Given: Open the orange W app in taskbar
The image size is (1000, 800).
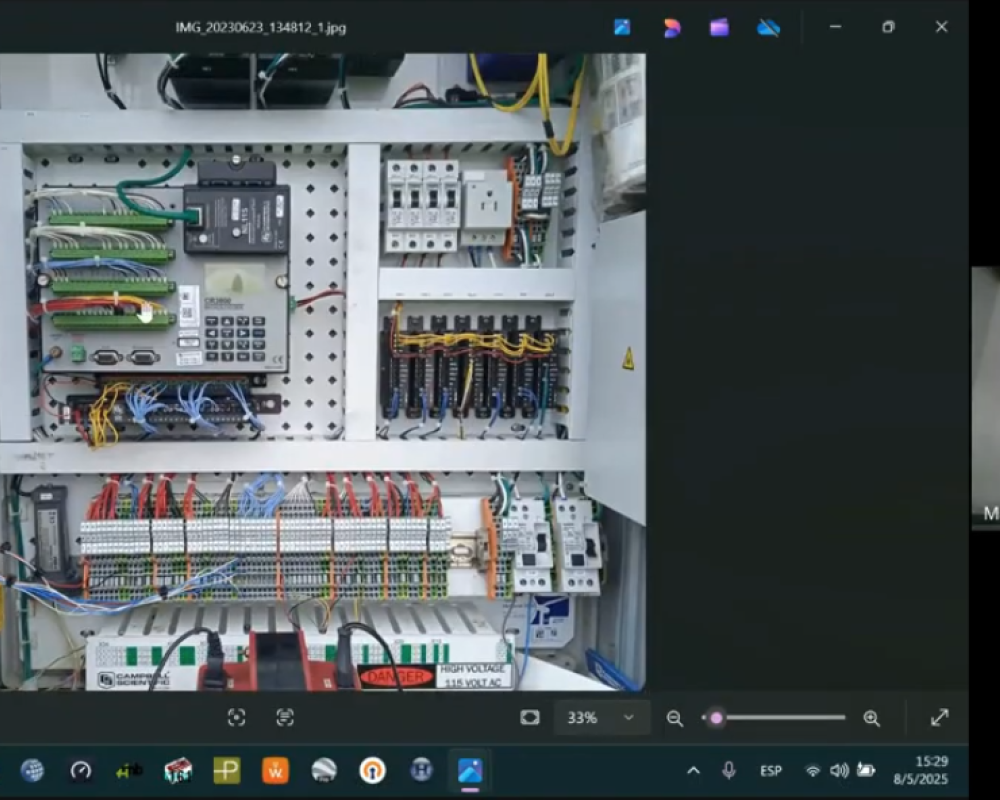Looking at the screenshot, I should [275, 770].
